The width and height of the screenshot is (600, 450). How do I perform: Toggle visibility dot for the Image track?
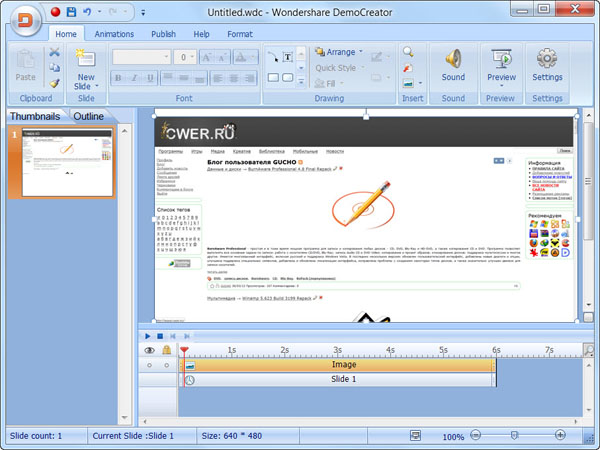[x=150, y=366]
